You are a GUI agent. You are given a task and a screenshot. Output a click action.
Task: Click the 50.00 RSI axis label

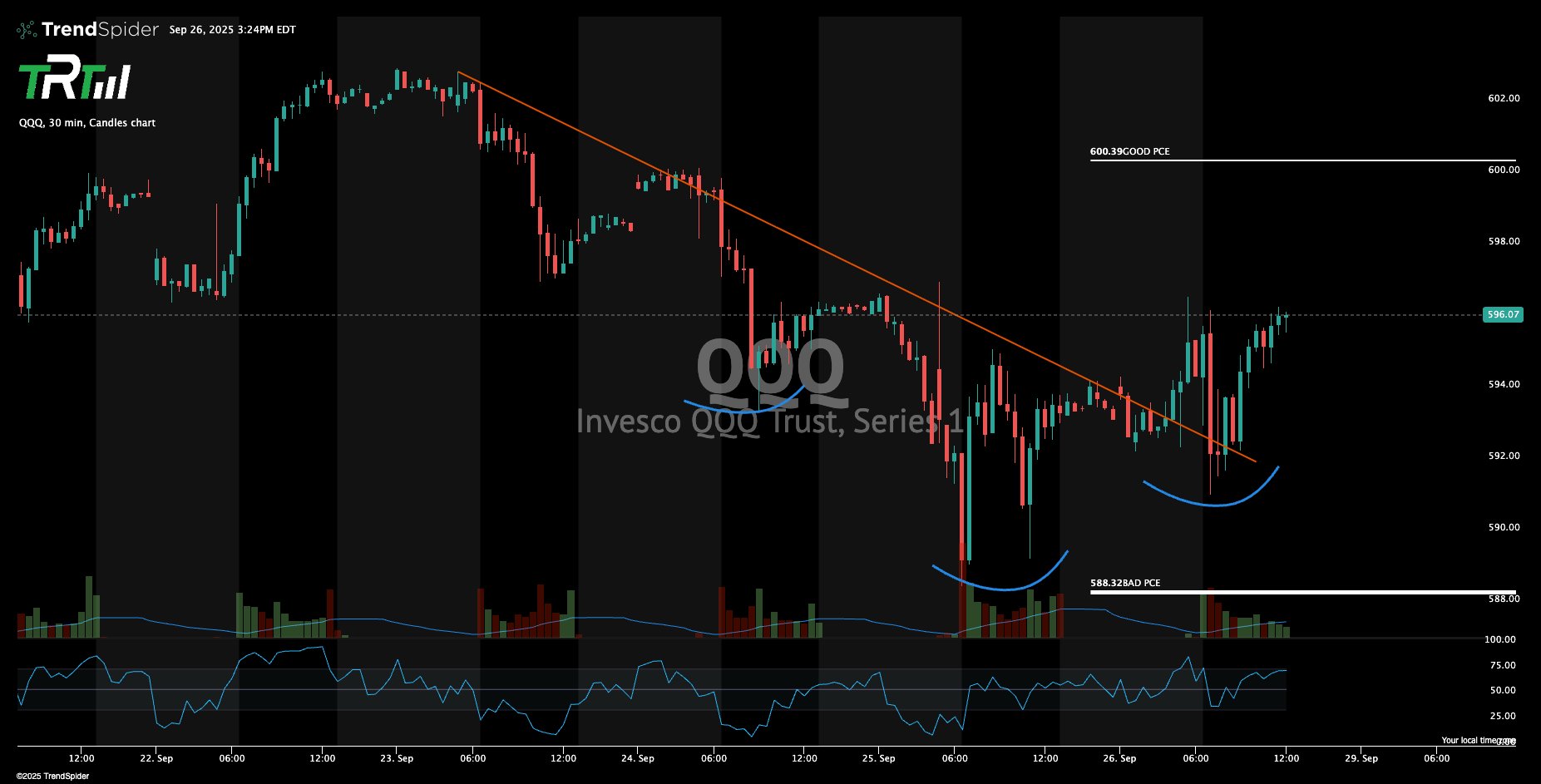tap(1503, 690)
